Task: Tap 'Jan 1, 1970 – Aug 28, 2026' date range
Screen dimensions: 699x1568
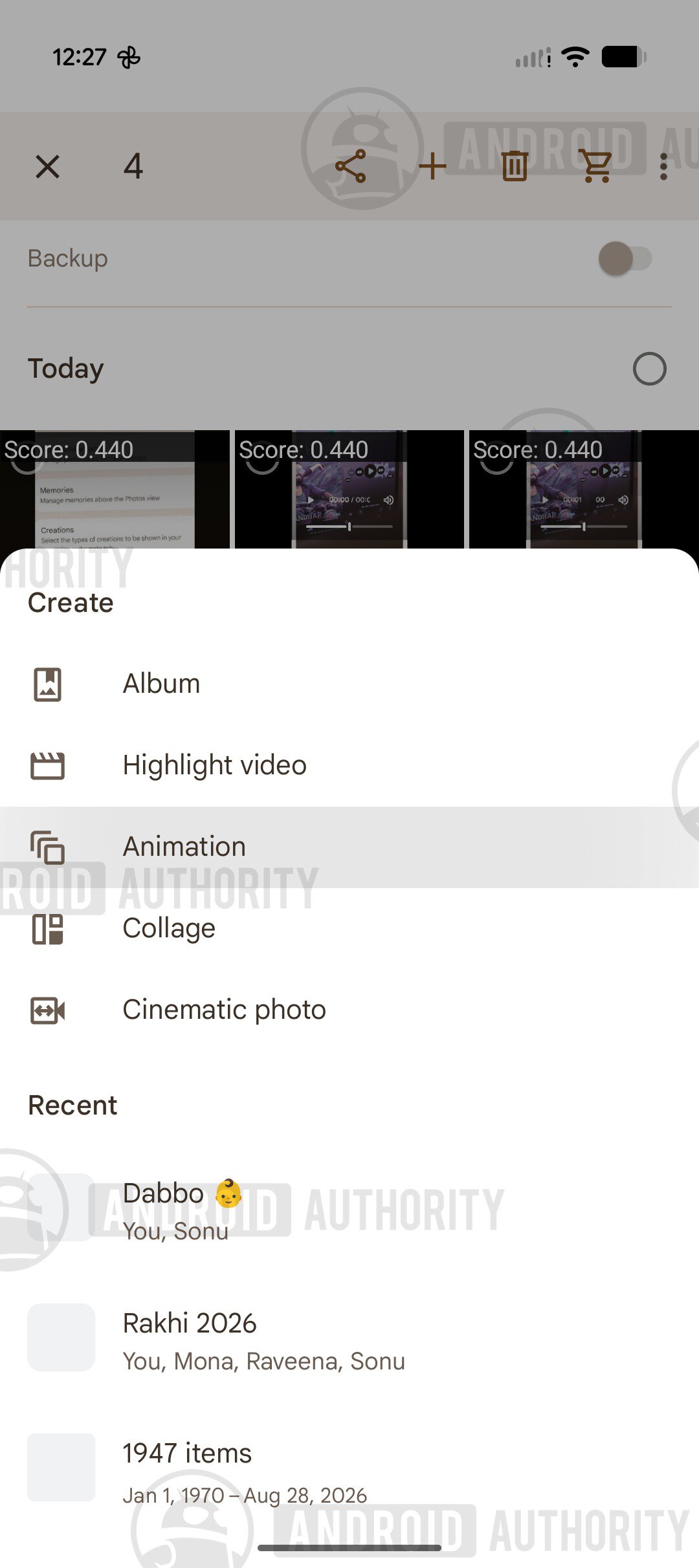Action: pyautogui.click(x=245, y=1496)
